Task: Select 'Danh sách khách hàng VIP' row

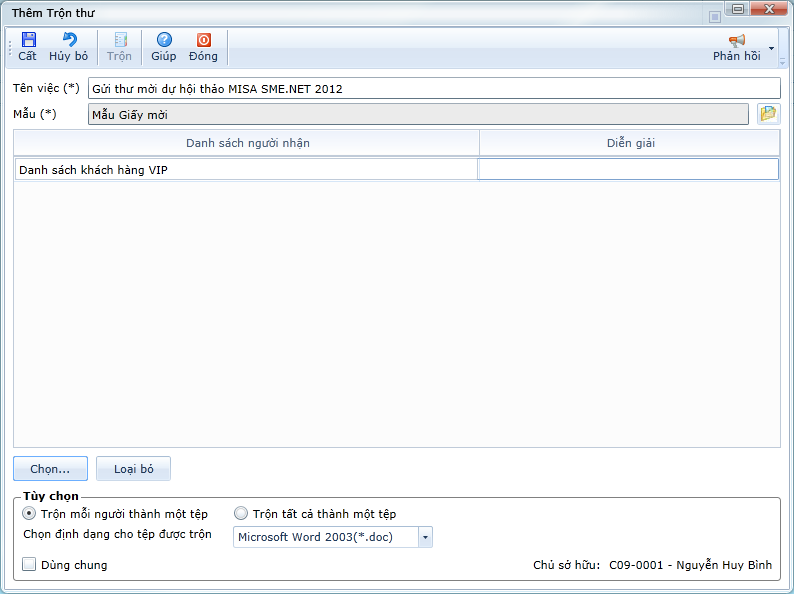Action: (x=246, y=170)
